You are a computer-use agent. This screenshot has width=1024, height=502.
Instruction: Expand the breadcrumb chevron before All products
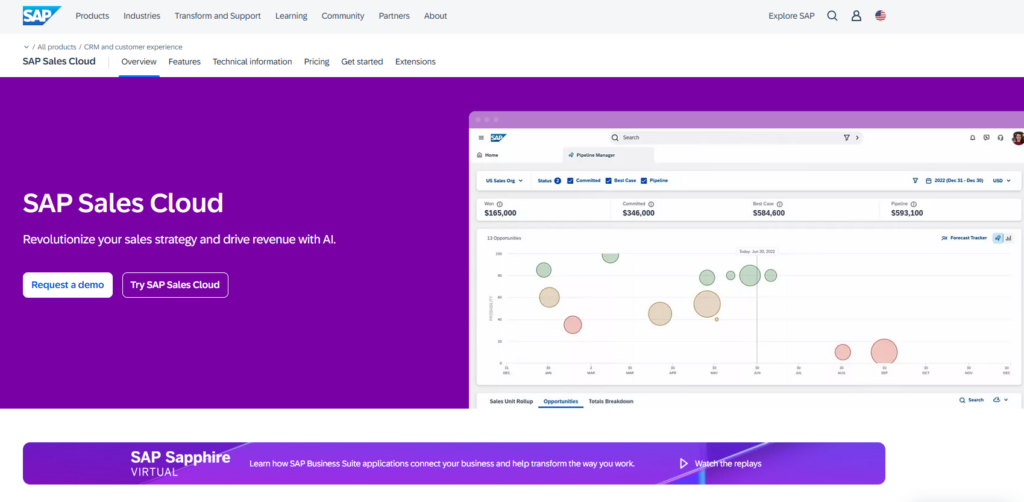tap(26, 47)
